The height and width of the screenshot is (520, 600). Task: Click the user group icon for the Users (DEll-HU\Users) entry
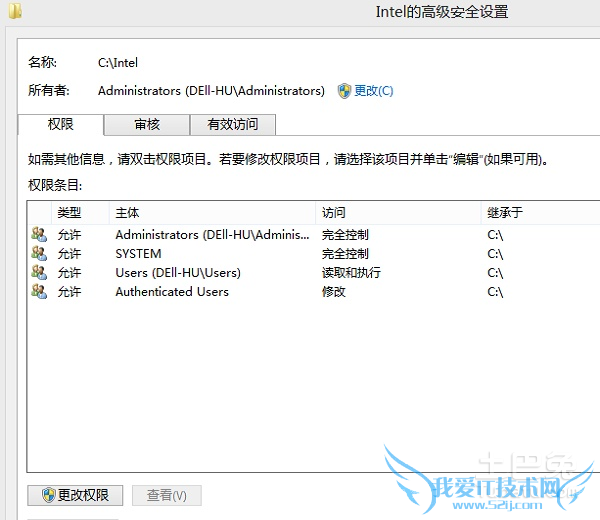click(x=39, y=272)
